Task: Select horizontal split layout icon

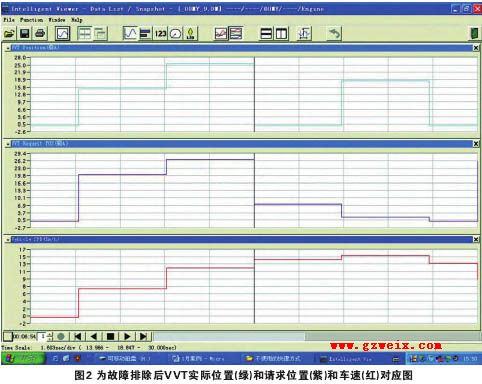Action: [266, 34]
